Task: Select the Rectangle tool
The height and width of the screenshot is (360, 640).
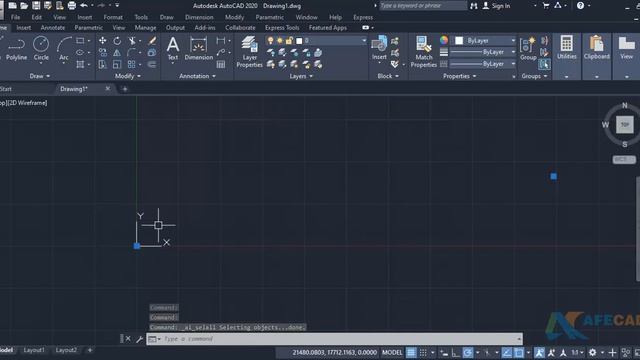Action: (x=80, y=40)
